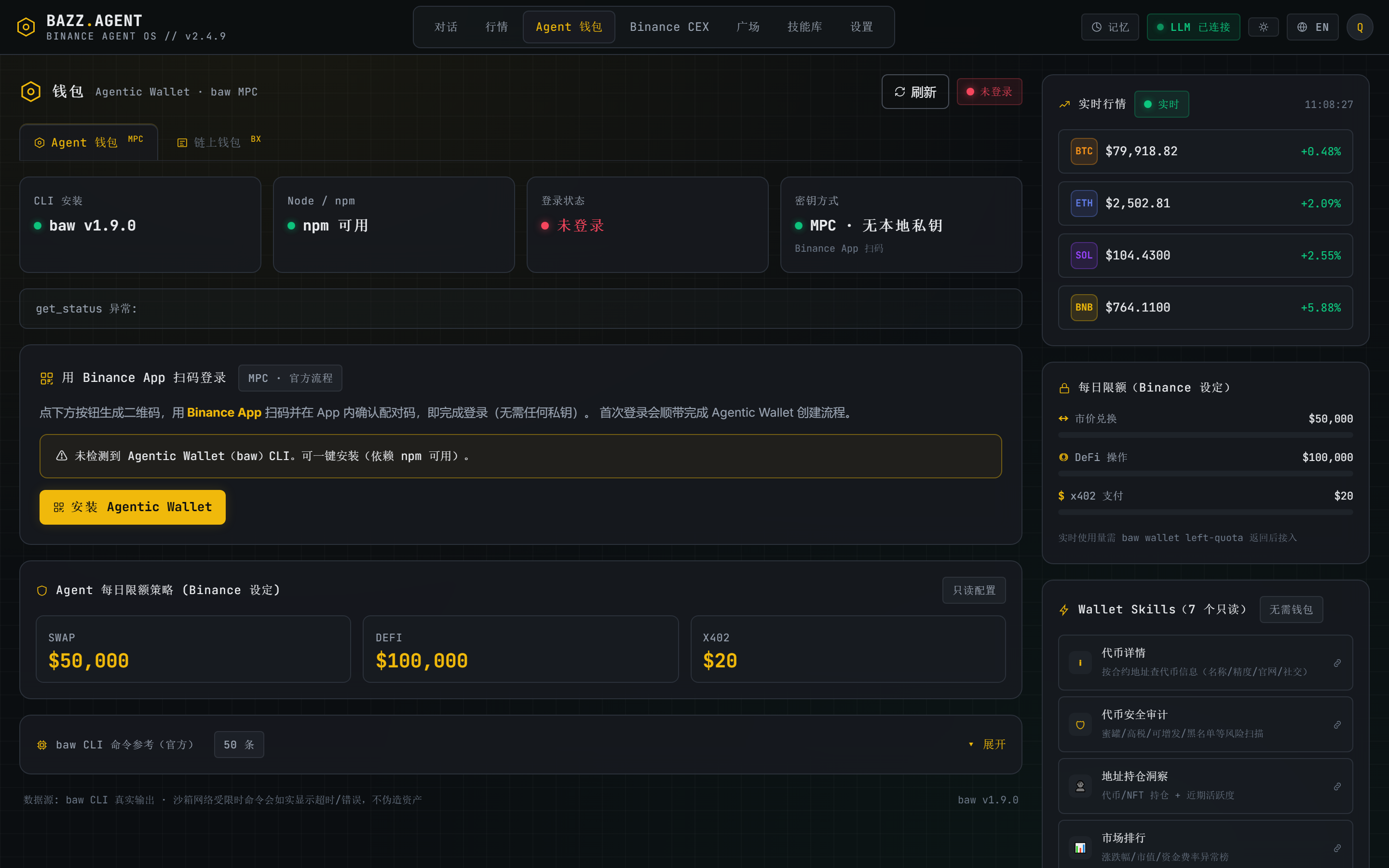Click the trend arrow icon beside 实时行情
The height and width of the screenshot is (868, 1389).
coord(1065,105)
